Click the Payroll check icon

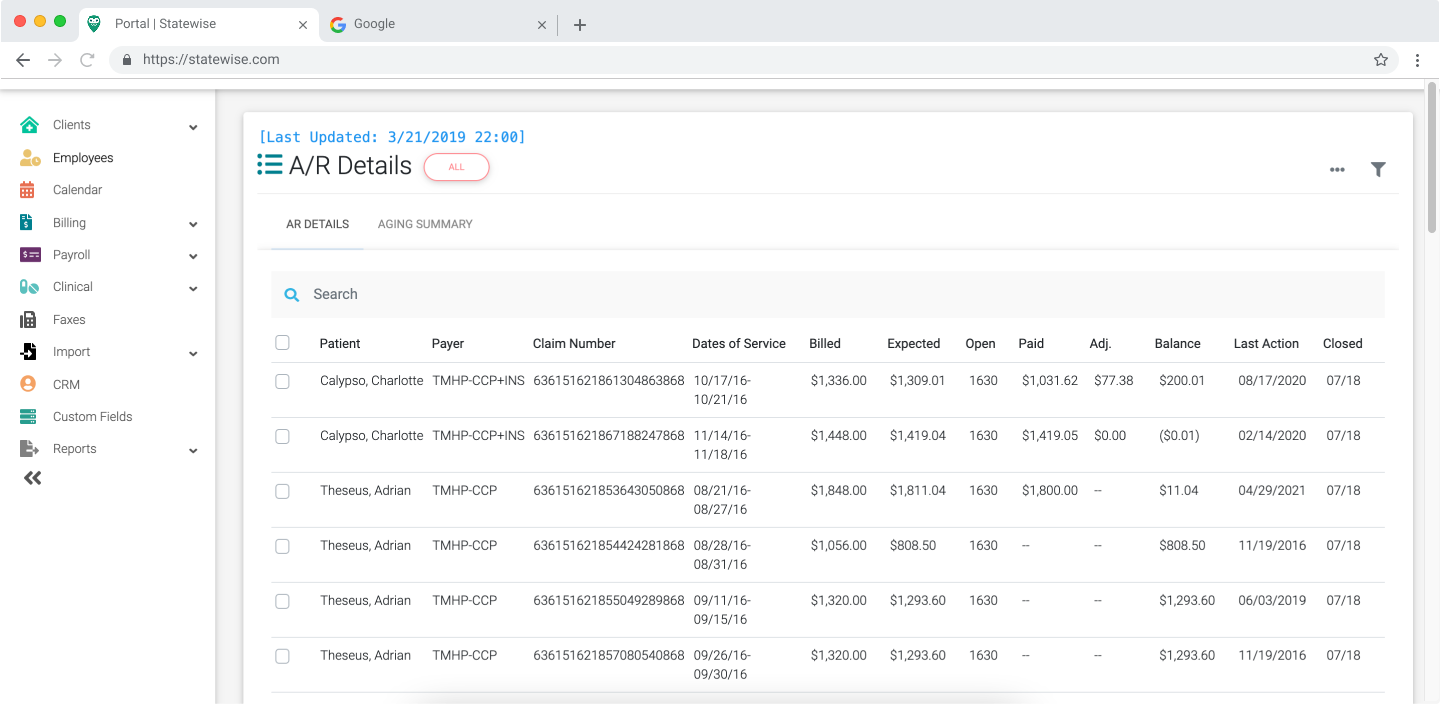point(30,255)
